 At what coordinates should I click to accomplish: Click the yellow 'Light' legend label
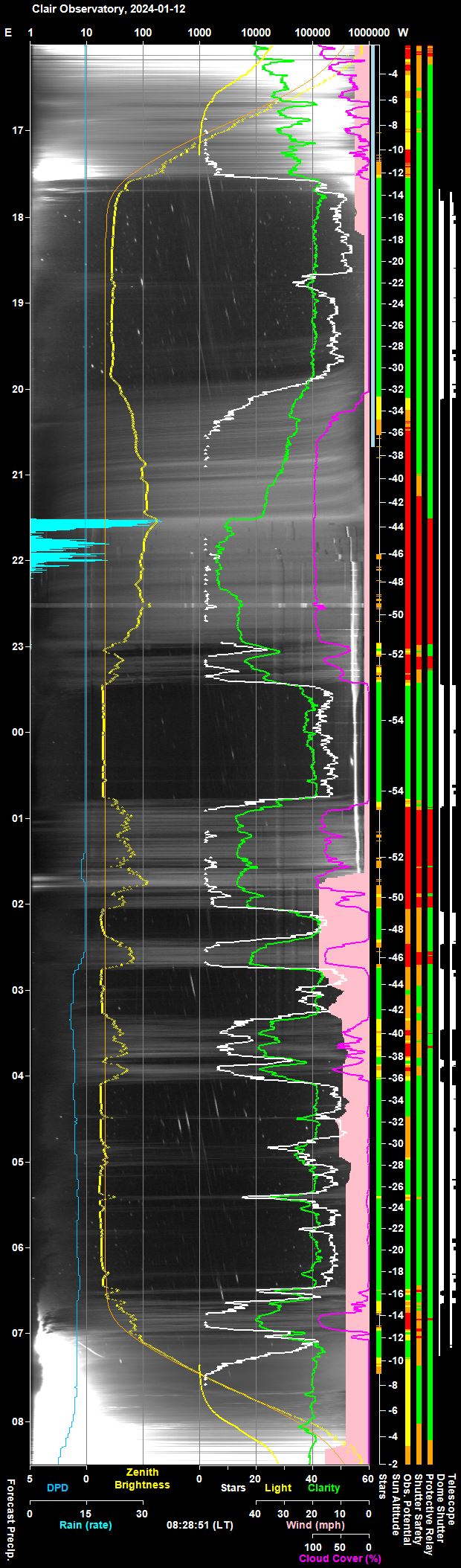pos(278,1488)
